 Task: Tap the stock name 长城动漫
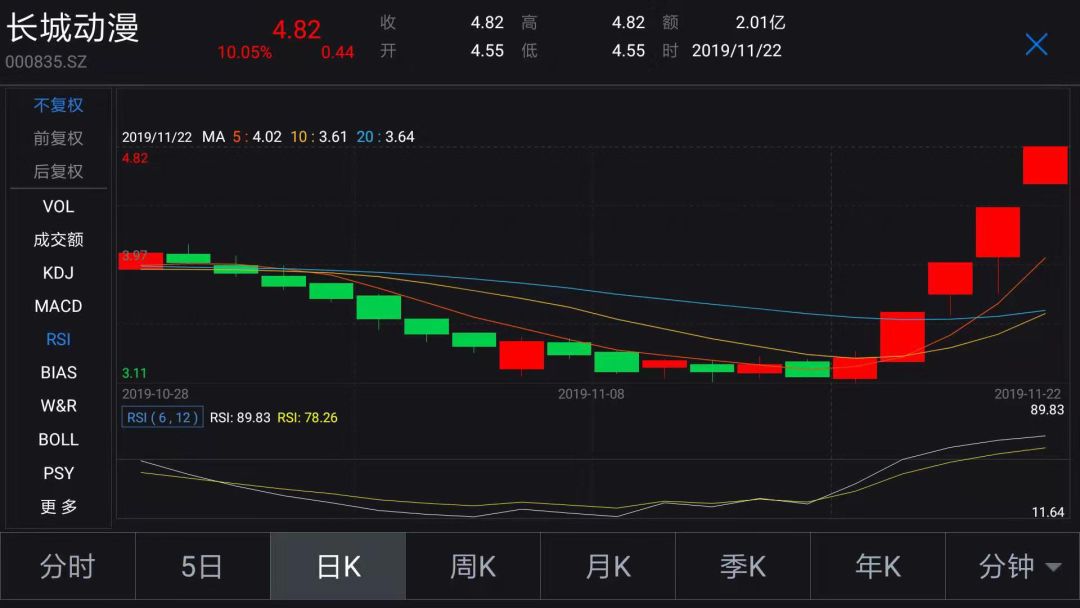(x=72, y=28)
